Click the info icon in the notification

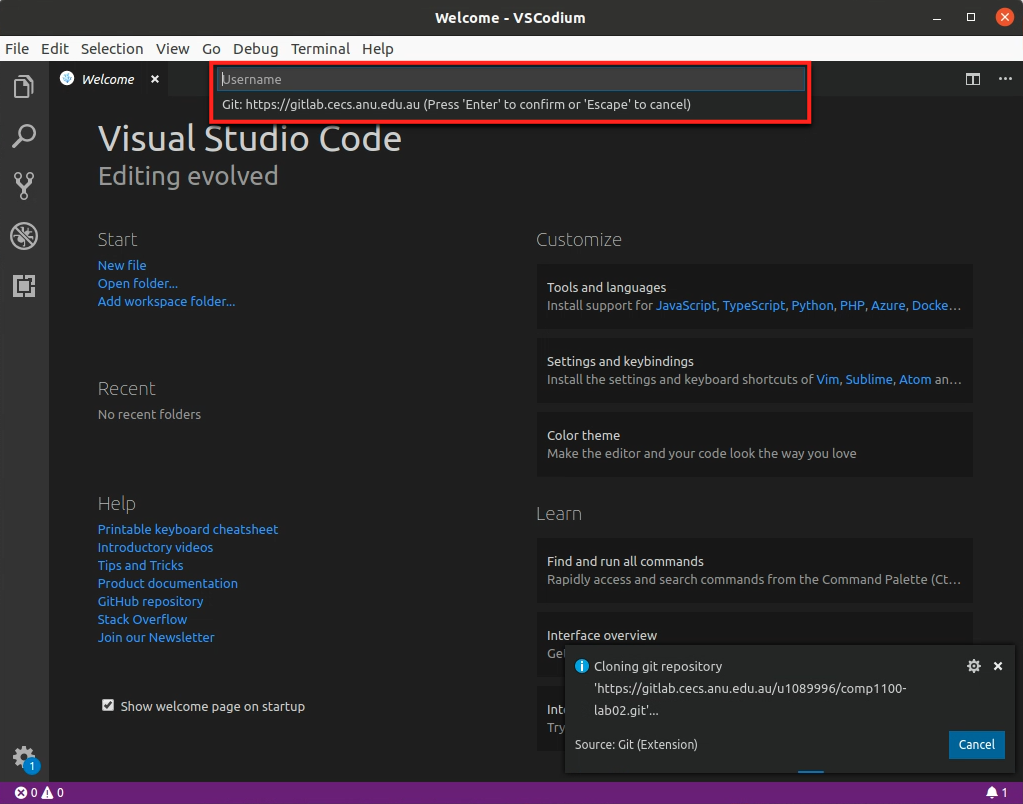point(581,666)
